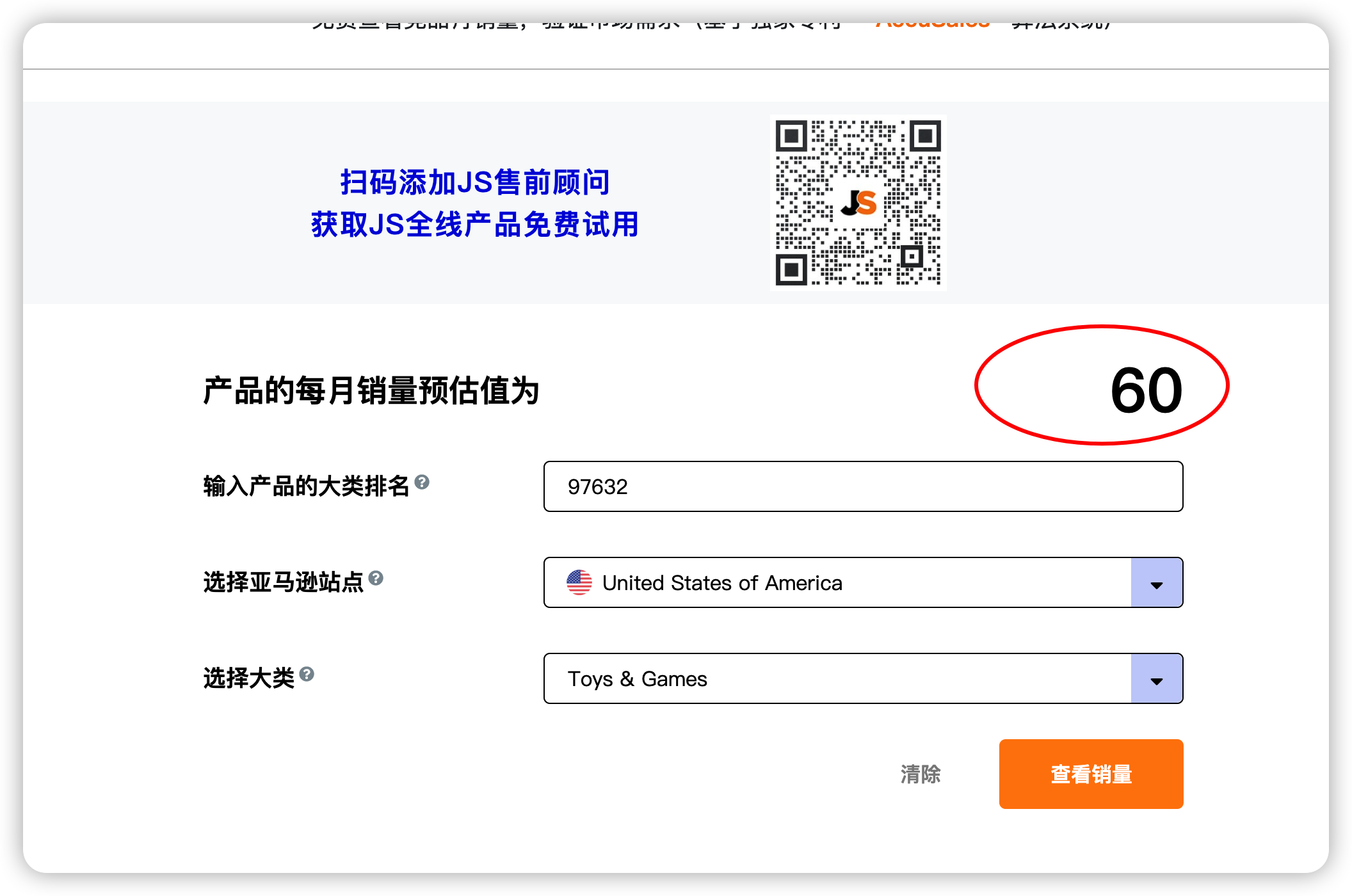Click the dropdown arrow for 选择大类

(x=1157, y=680)
